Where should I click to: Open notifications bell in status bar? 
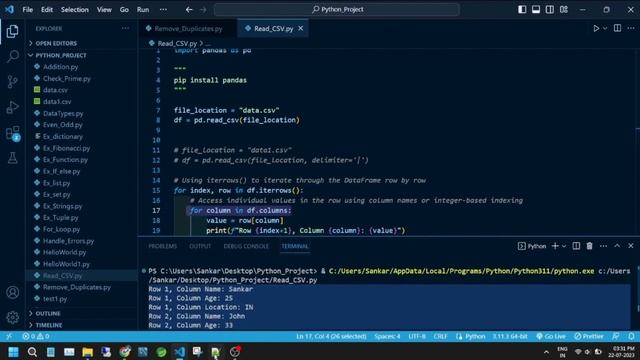[631, 336]
